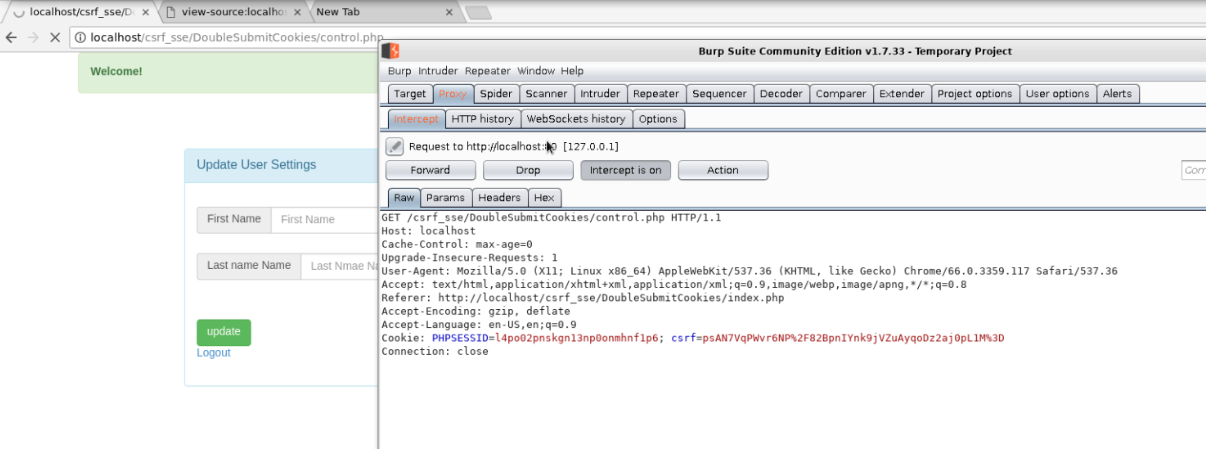Click the Connection: close header line

(435, 352)
